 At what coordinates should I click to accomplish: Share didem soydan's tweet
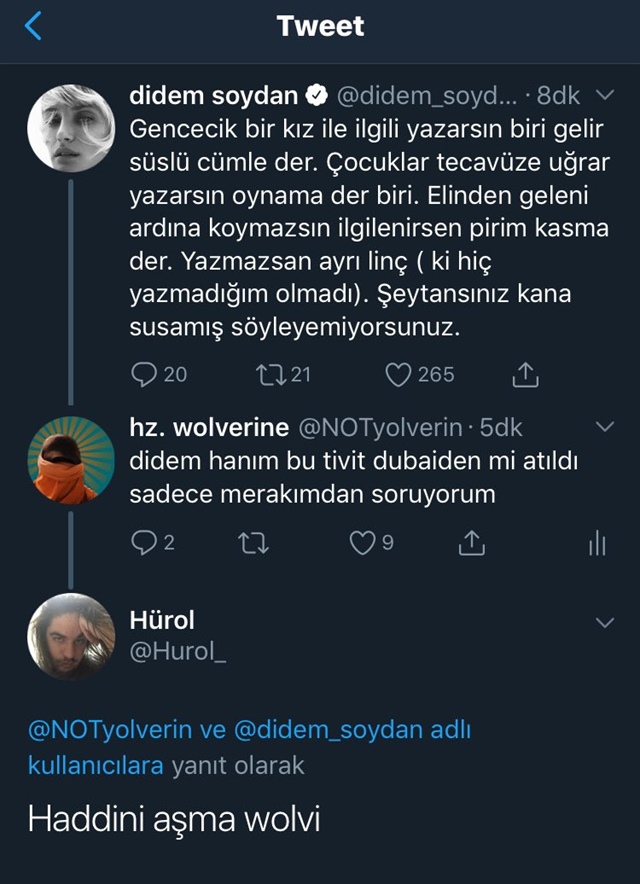(x=525, y=374)
